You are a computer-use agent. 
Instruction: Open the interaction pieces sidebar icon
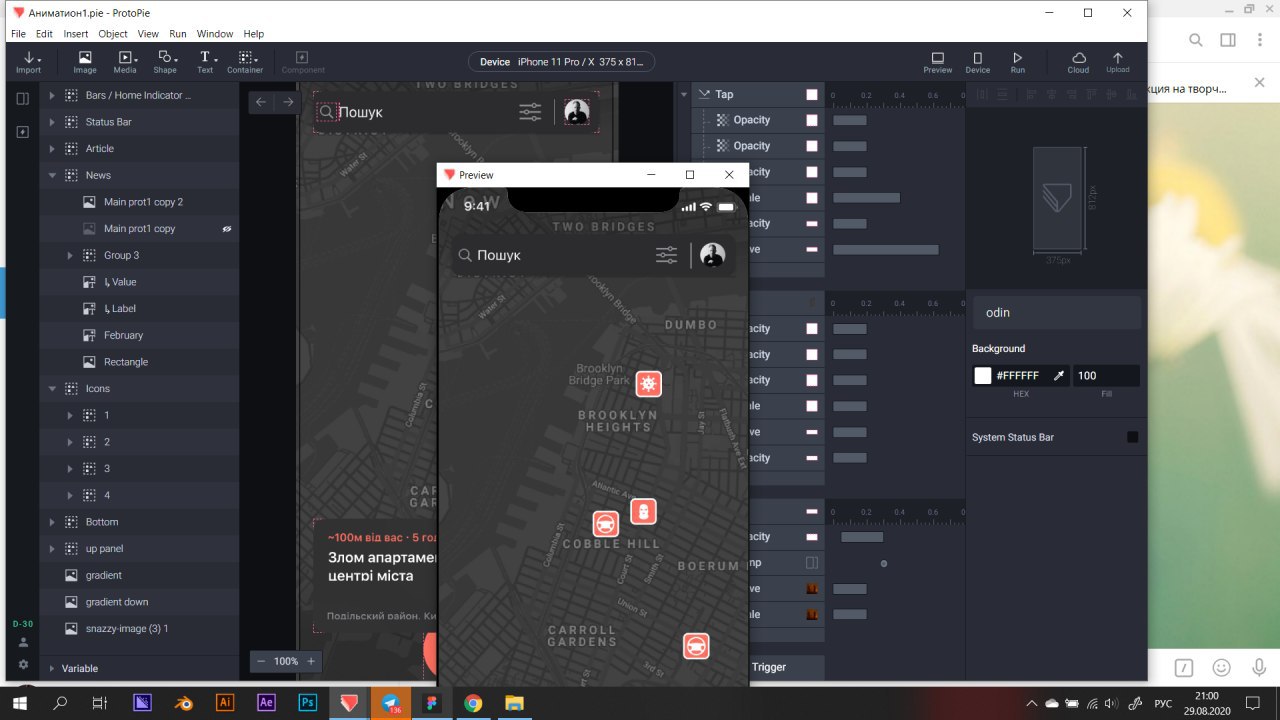(x=23, y=132)
